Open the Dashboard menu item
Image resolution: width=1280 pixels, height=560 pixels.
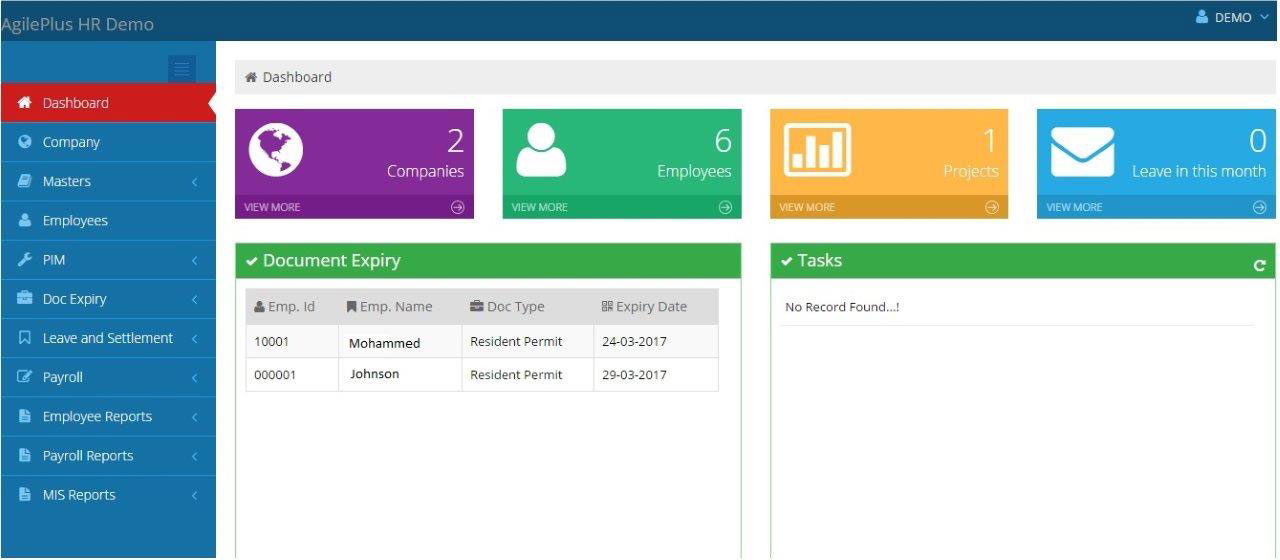pyautogui.click(x=108, y=103)
